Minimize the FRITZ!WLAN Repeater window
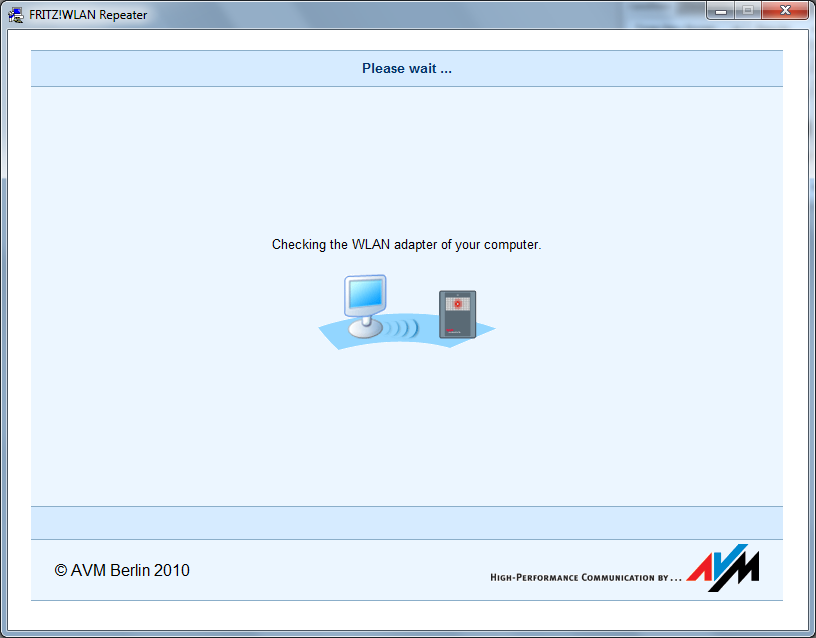This screenshot has height=638, width=816. 719,11
